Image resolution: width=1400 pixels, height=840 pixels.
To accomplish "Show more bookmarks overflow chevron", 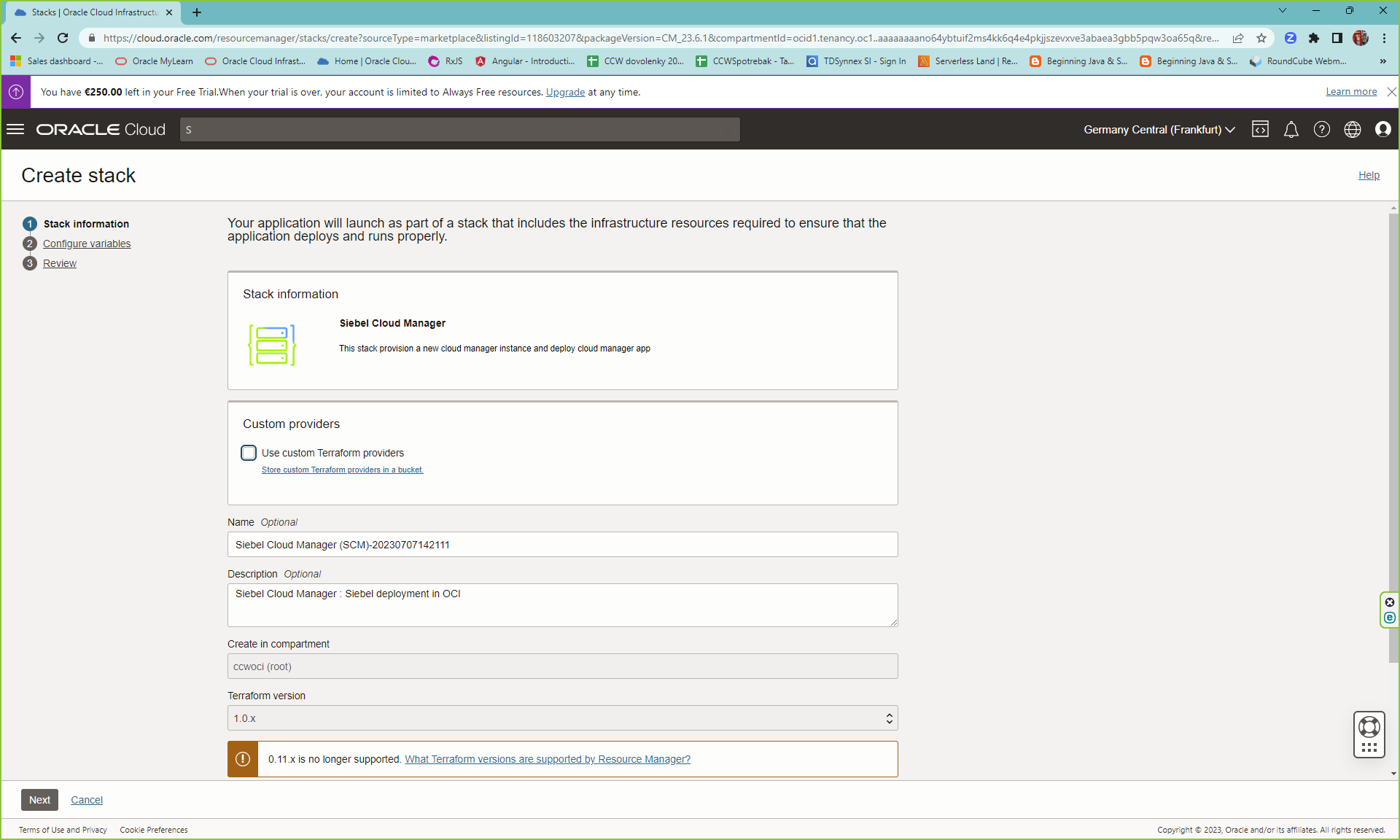I will coord(1382,61).
